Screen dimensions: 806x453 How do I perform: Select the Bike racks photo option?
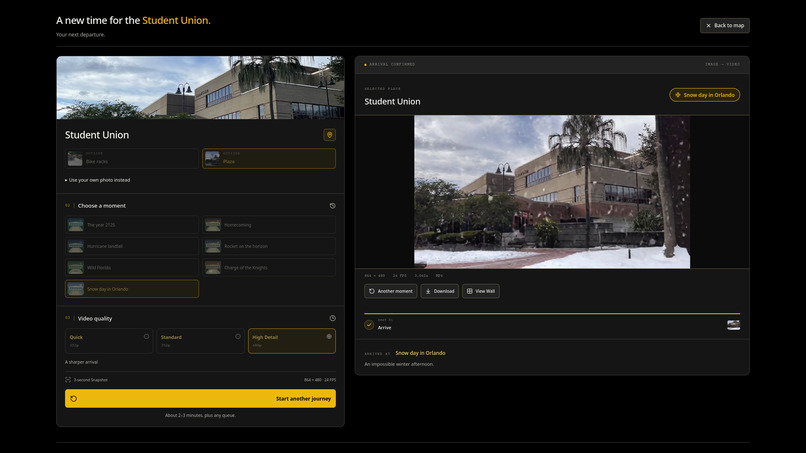click(x=132, y=158)
